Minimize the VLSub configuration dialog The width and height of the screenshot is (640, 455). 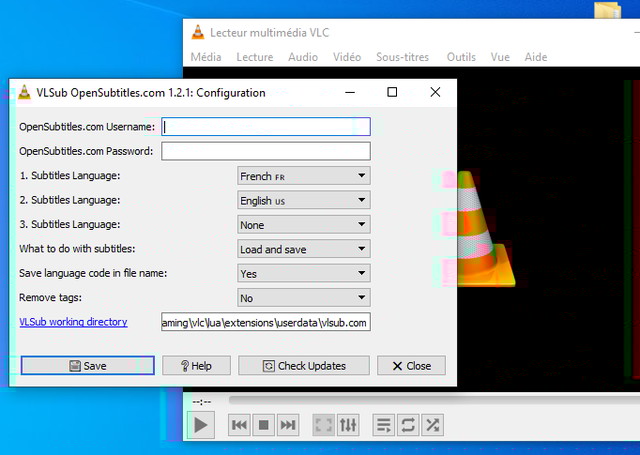tap(350, 92)
